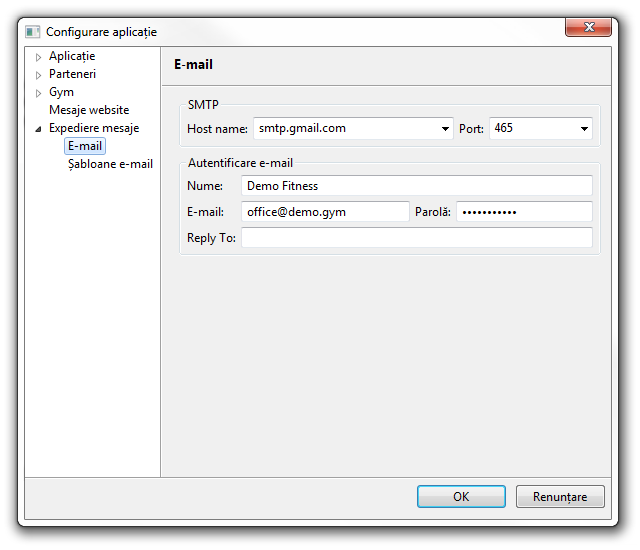
Task: Cancel with the Renunțare button
Action: coord(559,496)
